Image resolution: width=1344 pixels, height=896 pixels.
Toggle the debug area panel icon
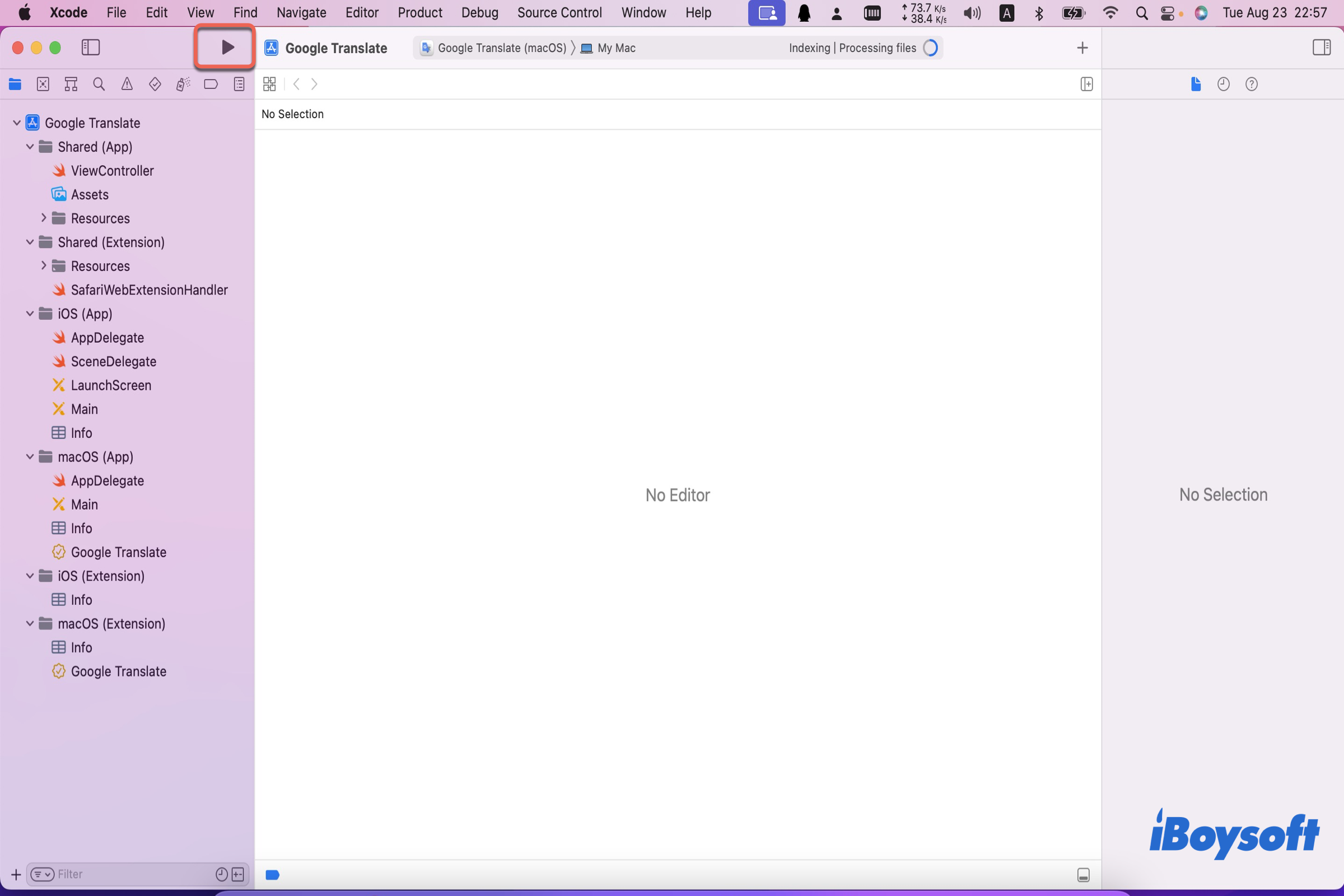coord(1084,874)
